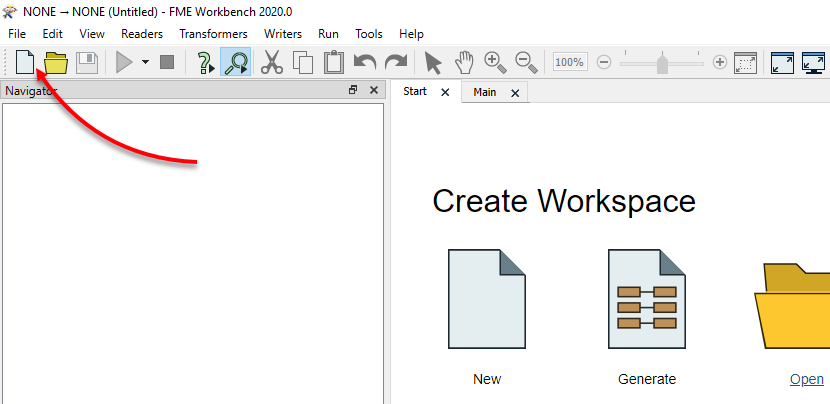Toggle the prompt for parameters icon
The height and width of the screenshot is (404, 830).
[x=204, y=62]
